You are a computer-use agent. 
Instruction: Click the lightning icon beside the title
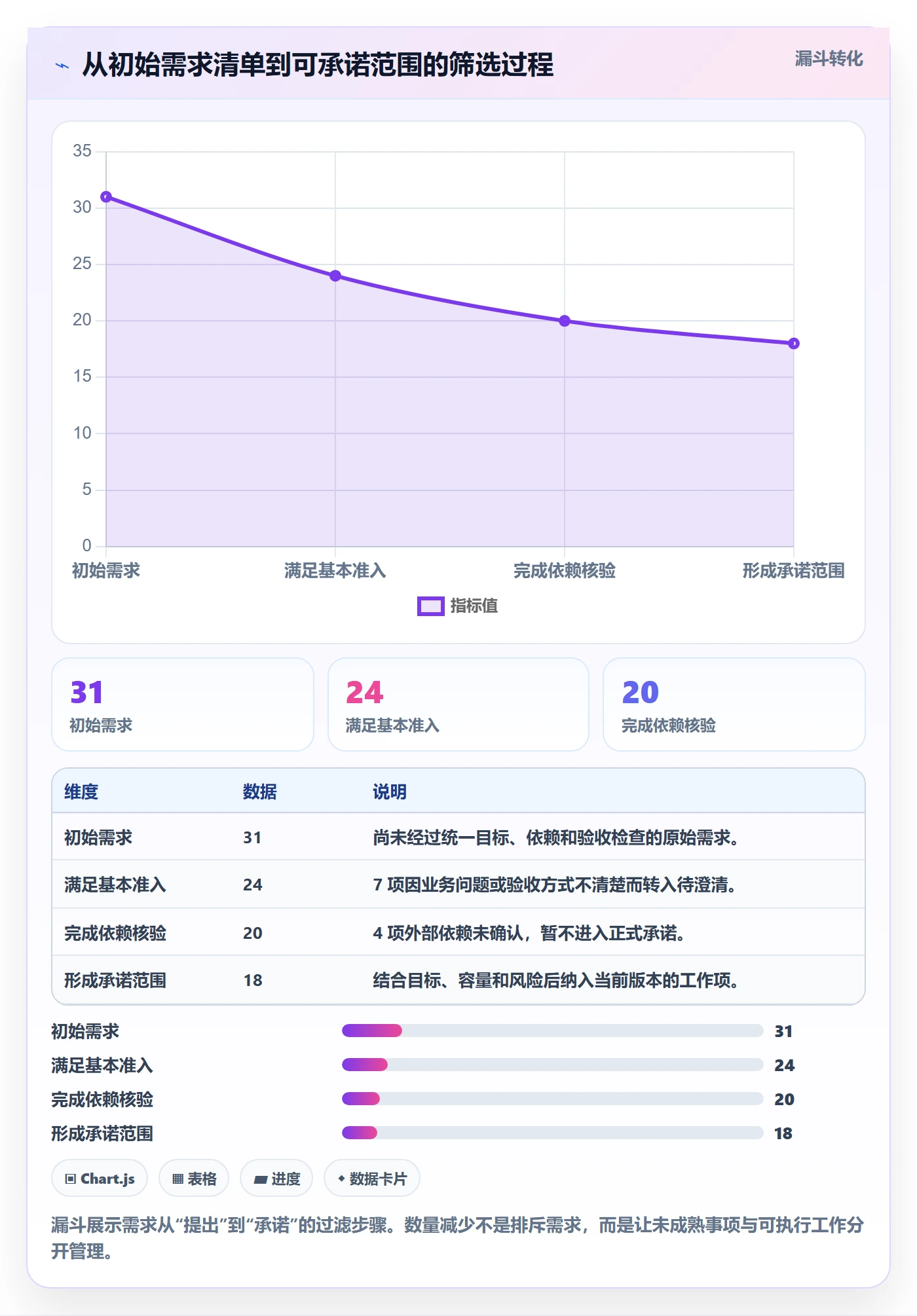[x=62, y=65]
